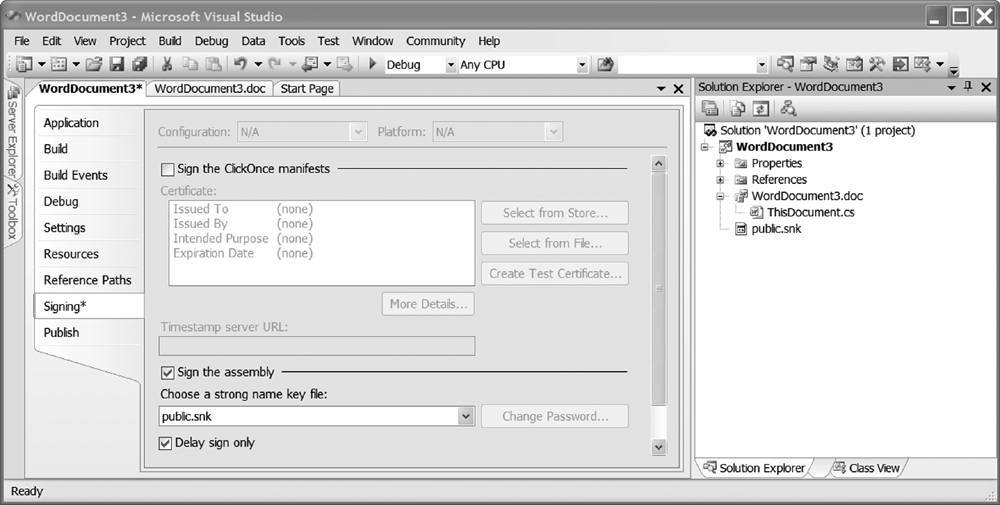This screenshot has height=505, width=1000.
Task: Click the New Project toolbar icon
Action: point(24,64)
